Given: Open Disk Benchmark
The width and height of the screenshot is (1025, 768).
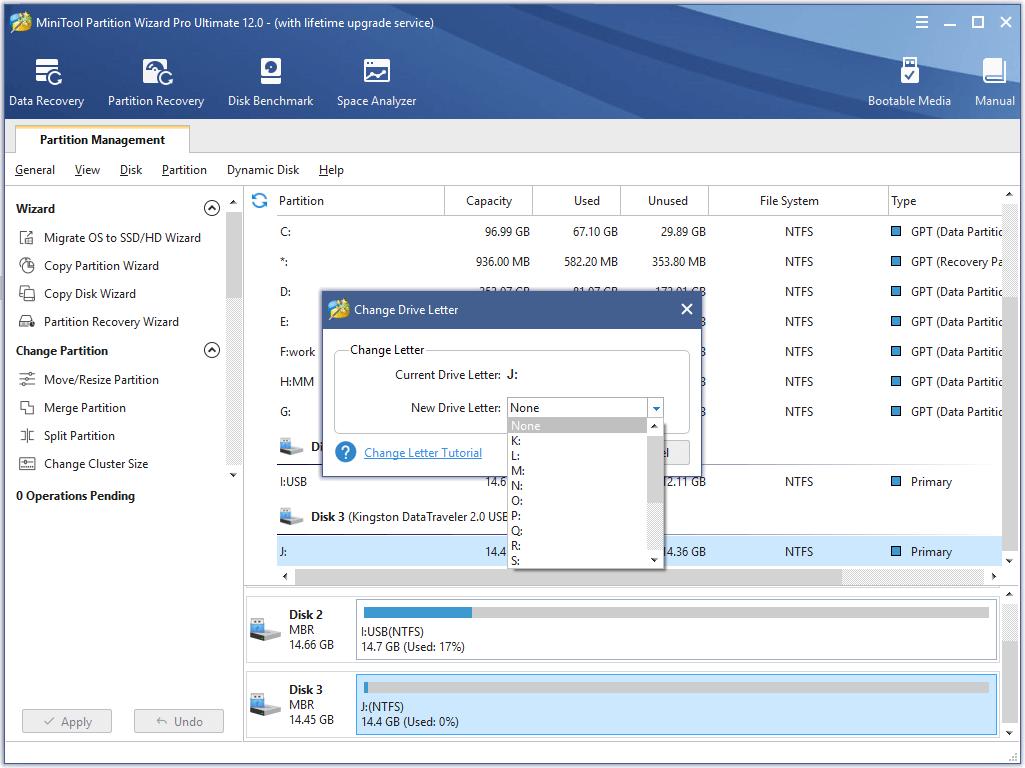Looking at the screenshot, I should click(271, 82).
